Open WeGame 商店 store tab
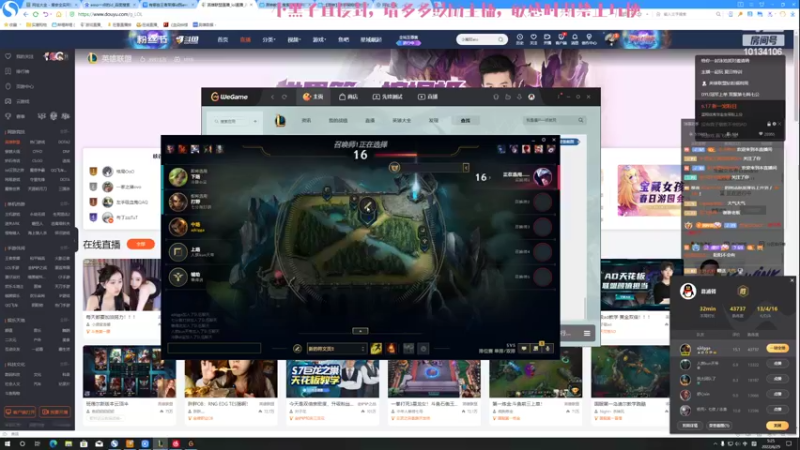The width and height of the screenshot is (800, 450). [348, 96]
